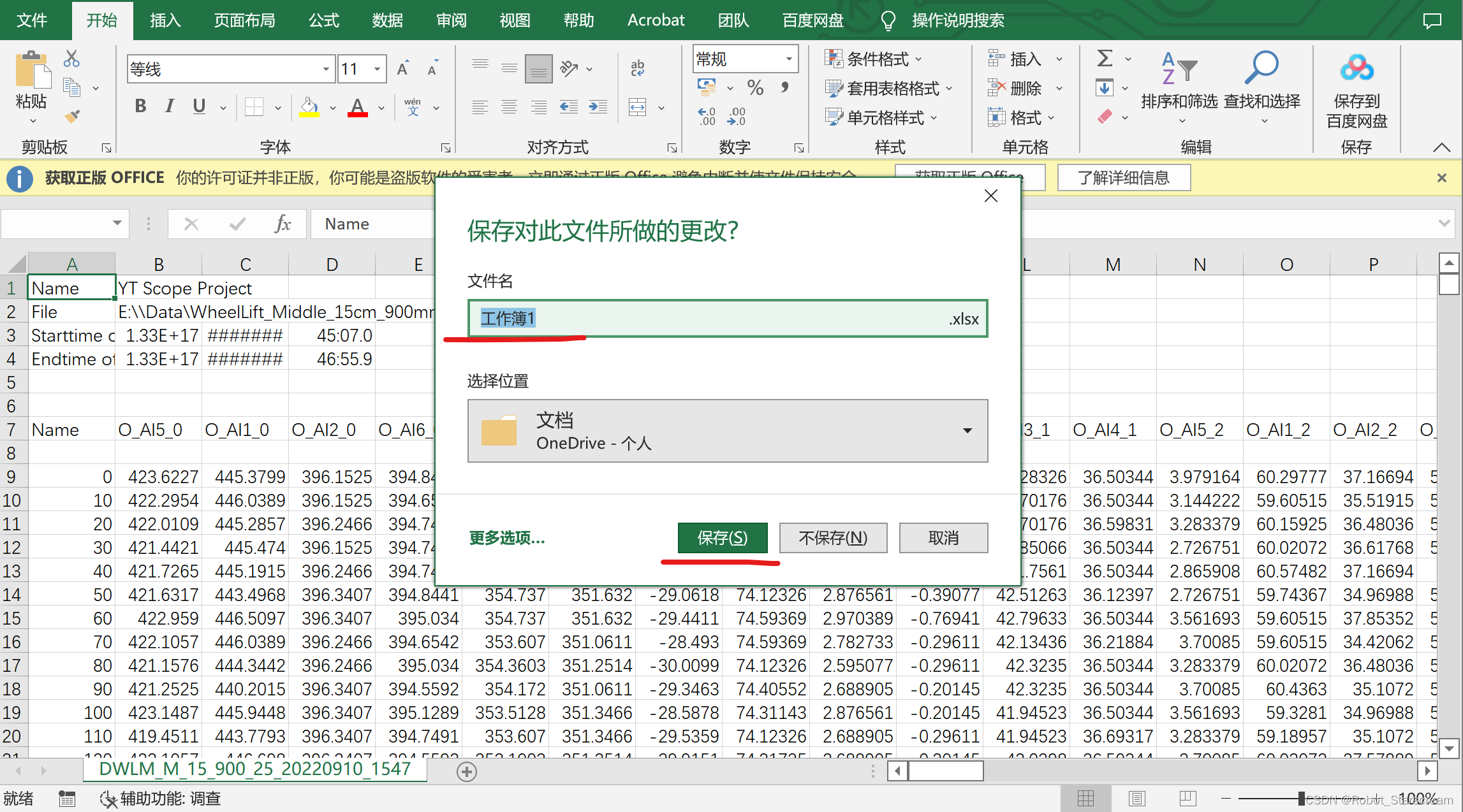Open 更多选项 link in save dialog
Screen dimensions: 1463x812
click(x=506, y=537)
